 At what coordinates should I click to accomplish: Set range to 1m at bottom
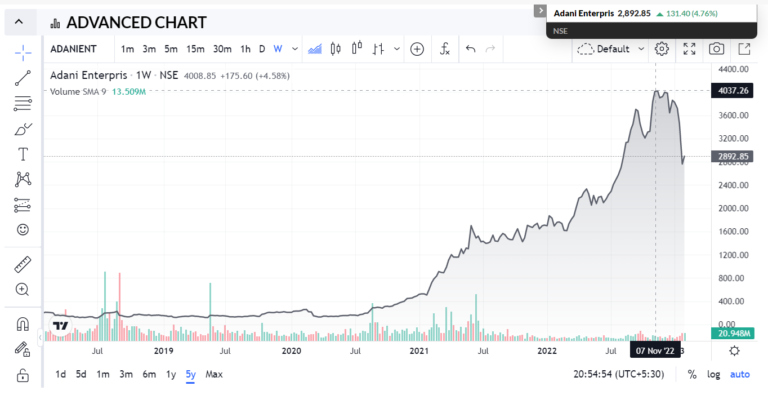103,374
